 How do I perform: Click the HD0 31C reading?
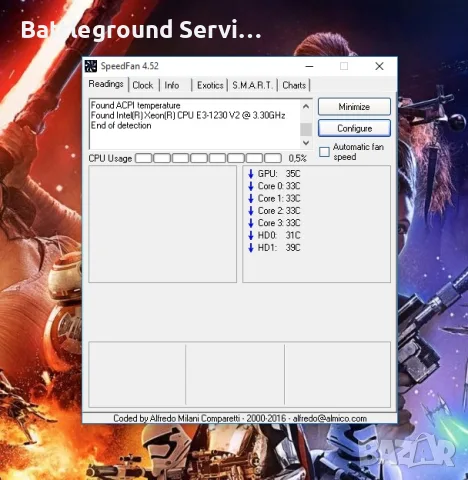tap(279, 235)
